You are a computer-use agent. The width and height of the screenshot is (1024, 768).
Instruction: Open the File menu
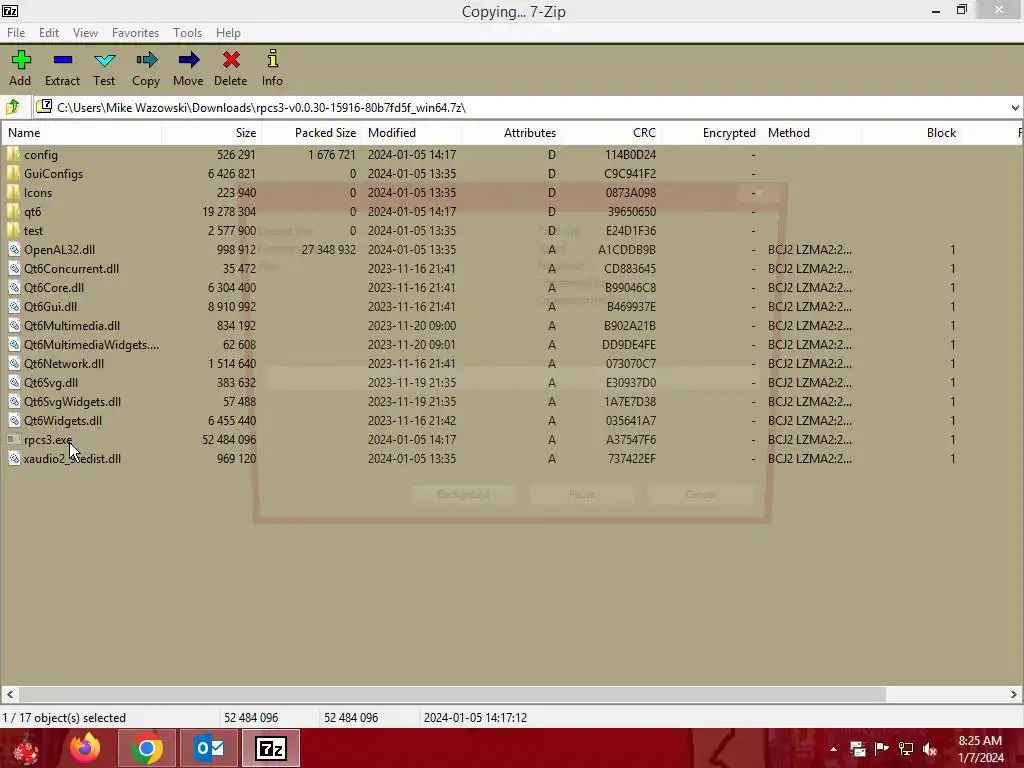pyautogui.click(x=16, y=33)
